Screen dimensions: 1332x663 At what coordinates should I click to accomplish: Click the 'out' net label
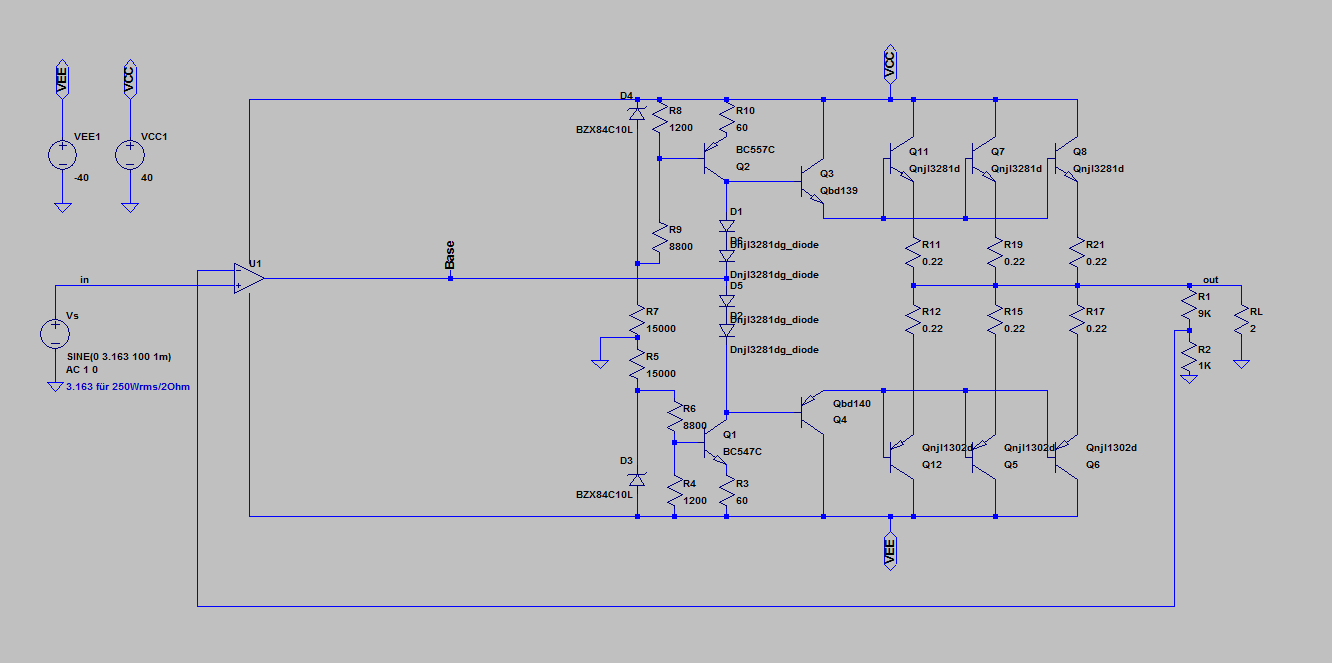[1210, 279]
